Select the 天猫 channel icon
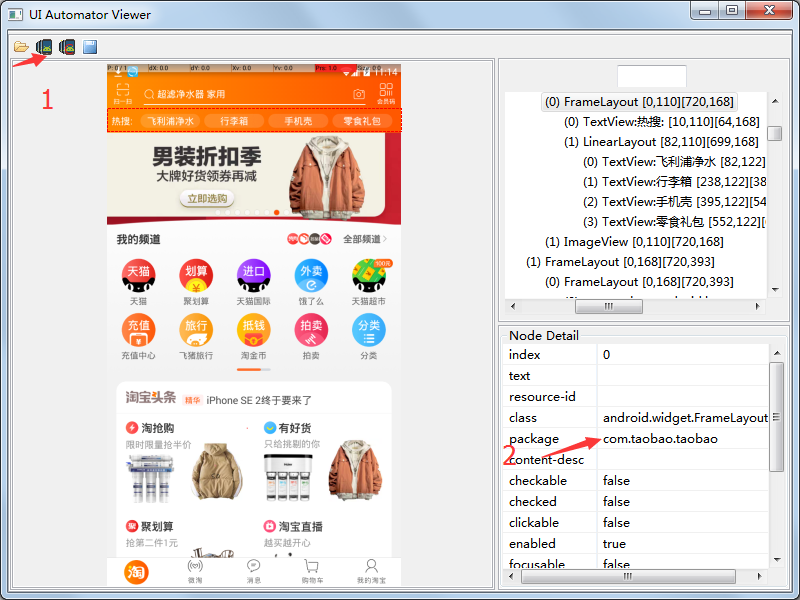The image size is (800, 600). pos(138,276)
